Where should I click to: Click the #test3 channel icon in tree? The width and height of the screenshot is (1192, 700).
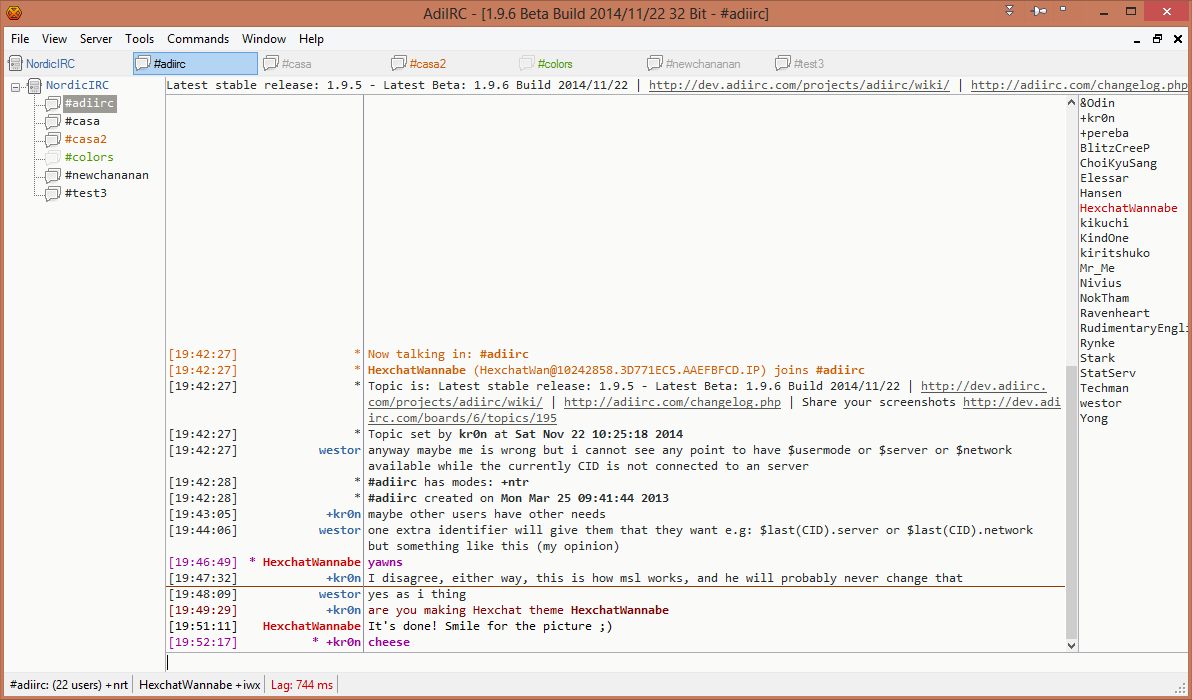[x=52, y=193]
